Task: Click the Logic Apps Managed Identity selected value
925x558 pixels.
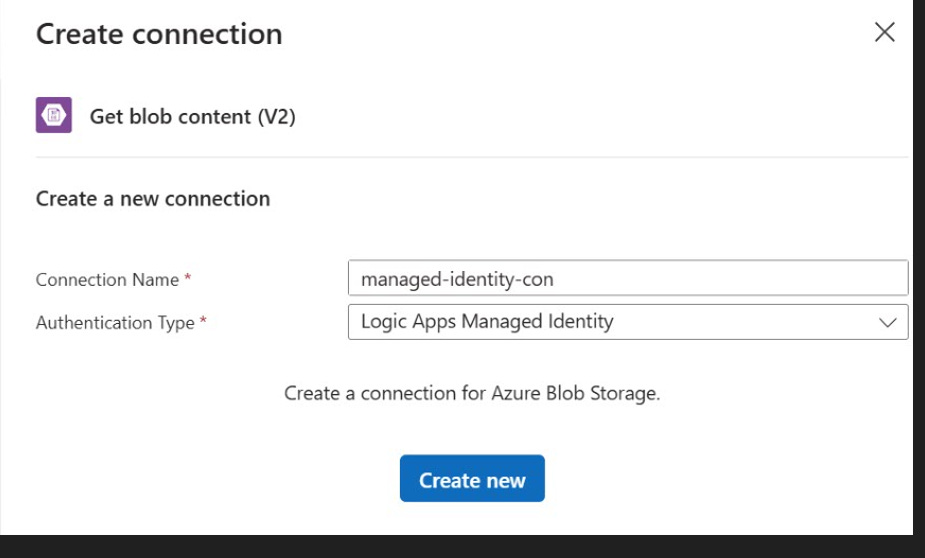Action: pos(487,321)
